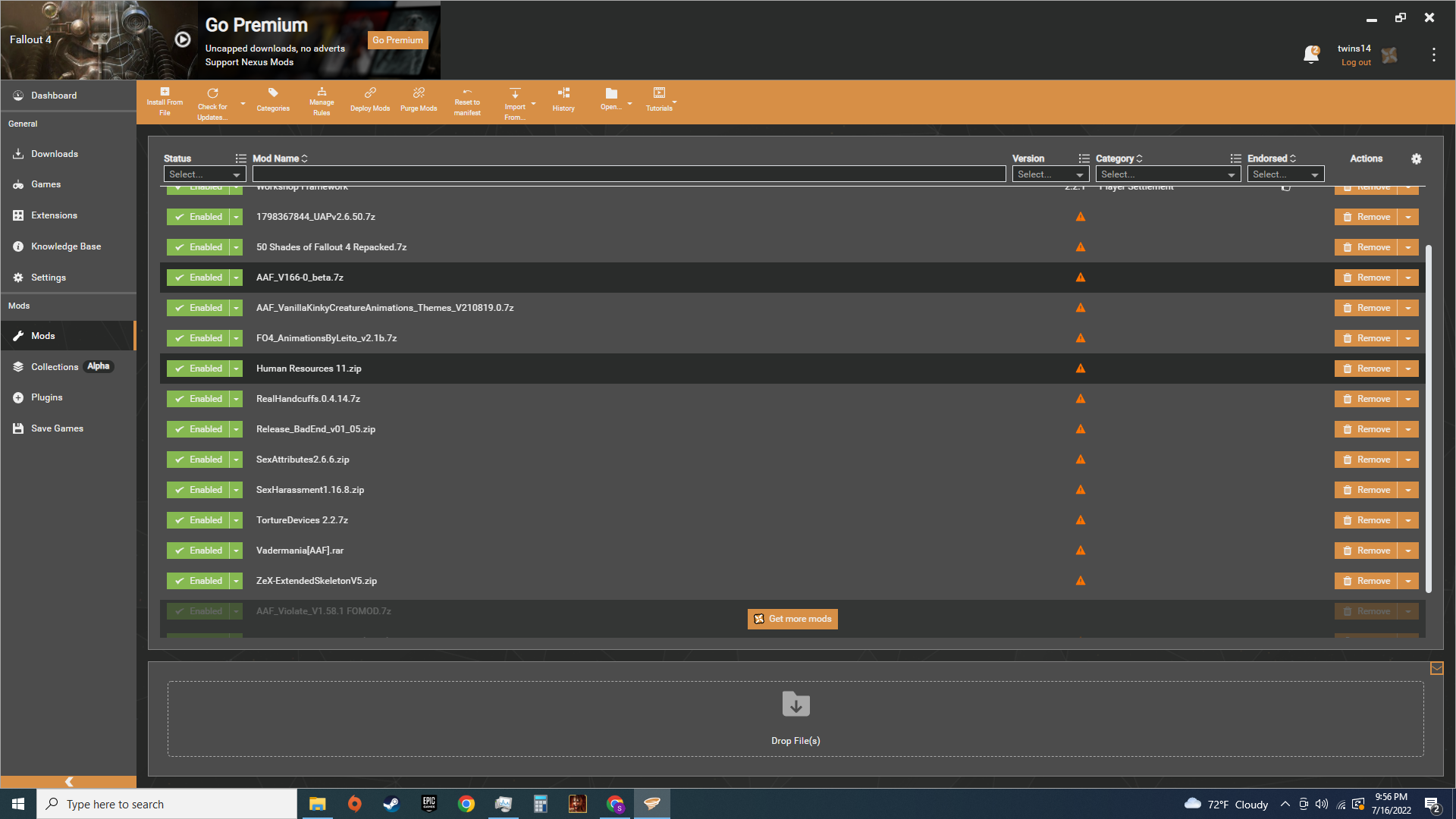Expand status options for Release_BadEnd_v01_05.zip
This screenshot has height=819, width=1456.
pos(237,429)
